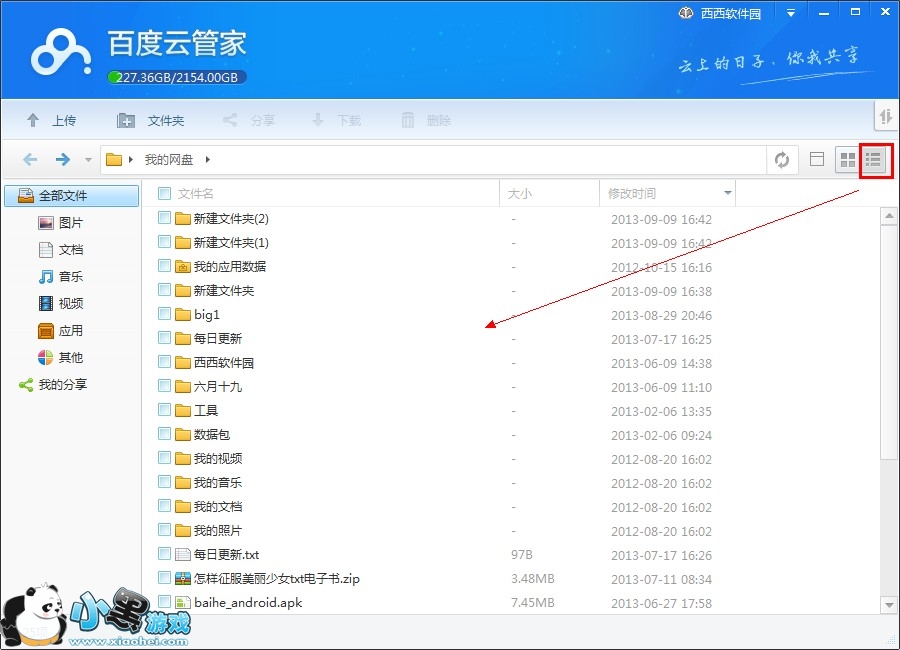The width and height of the screenshot is (900, 650).
Task: Click the 新建文件夹(2) folder icon
Action: pos(183,218)
